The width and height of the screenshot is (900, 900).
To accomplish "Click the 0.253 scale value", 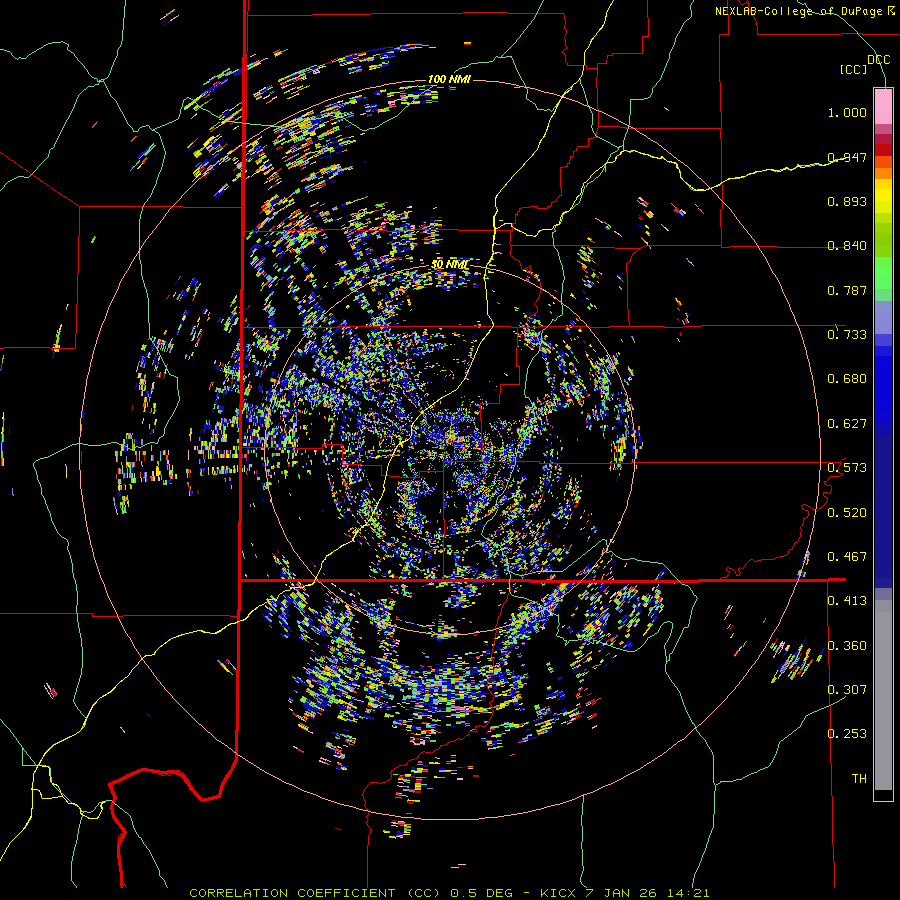I will pos(847,734).
